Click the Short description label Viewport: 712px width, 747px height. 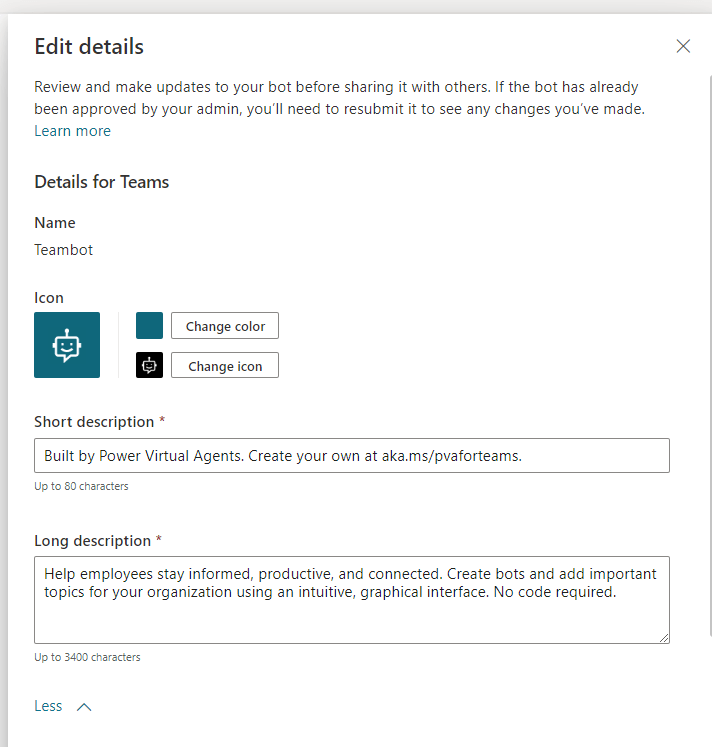[94, 422]
